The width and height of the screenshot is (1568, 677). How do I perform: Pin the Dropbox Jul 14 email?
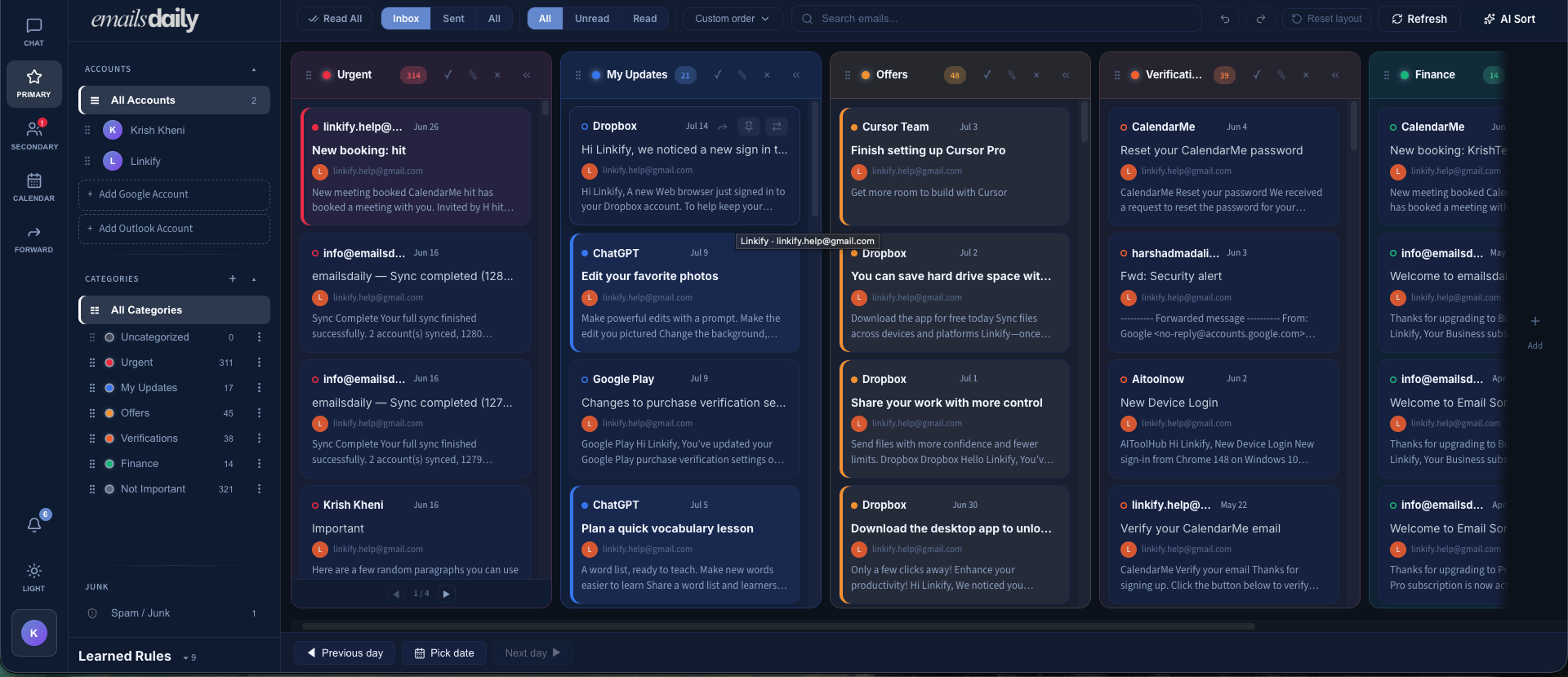749,127
